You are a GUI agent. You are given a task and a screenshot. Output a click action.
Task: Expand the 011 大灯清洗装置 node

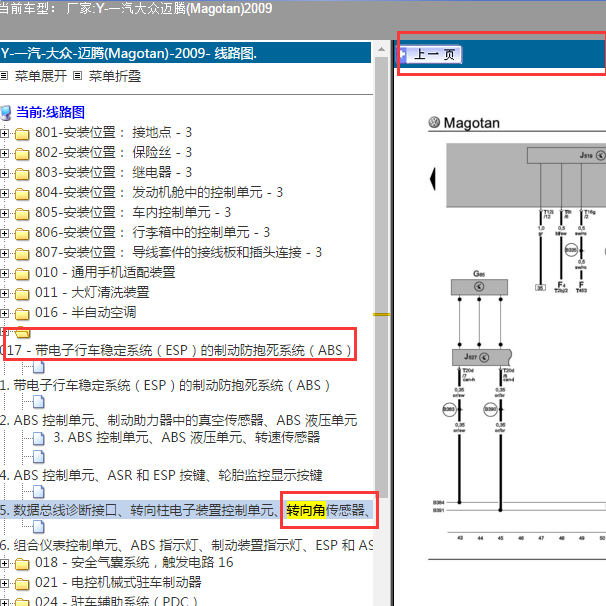[4, 293]
